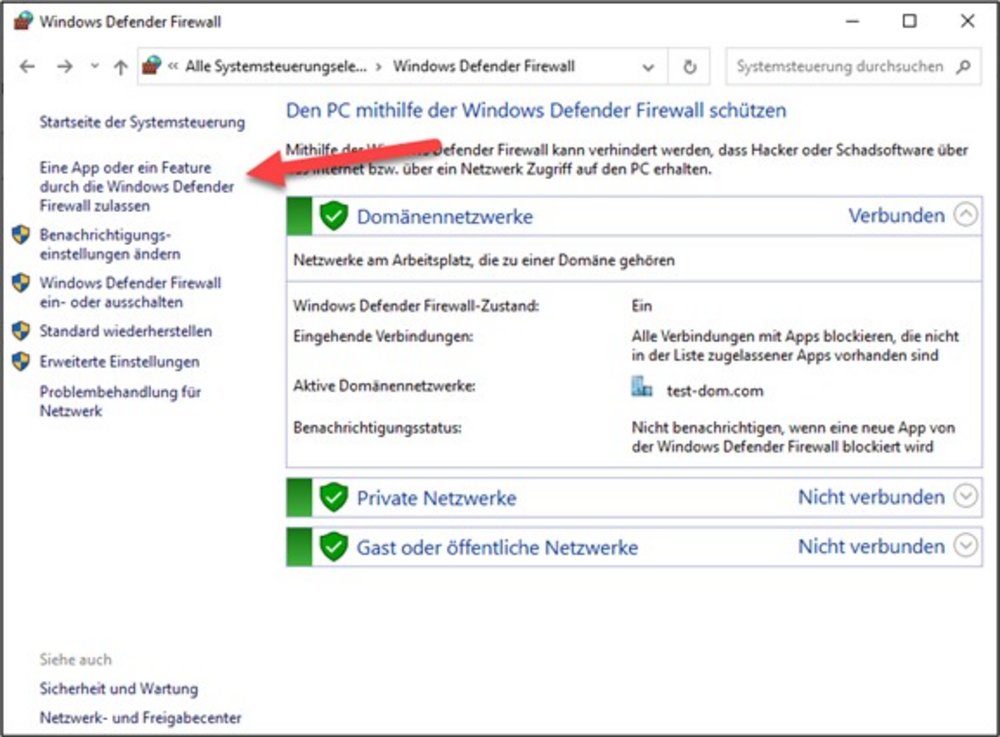Click shield icon beside Erweiterte Einstellungen
The width and height of the screenshot is (1000, 737).
click(21, 361)
